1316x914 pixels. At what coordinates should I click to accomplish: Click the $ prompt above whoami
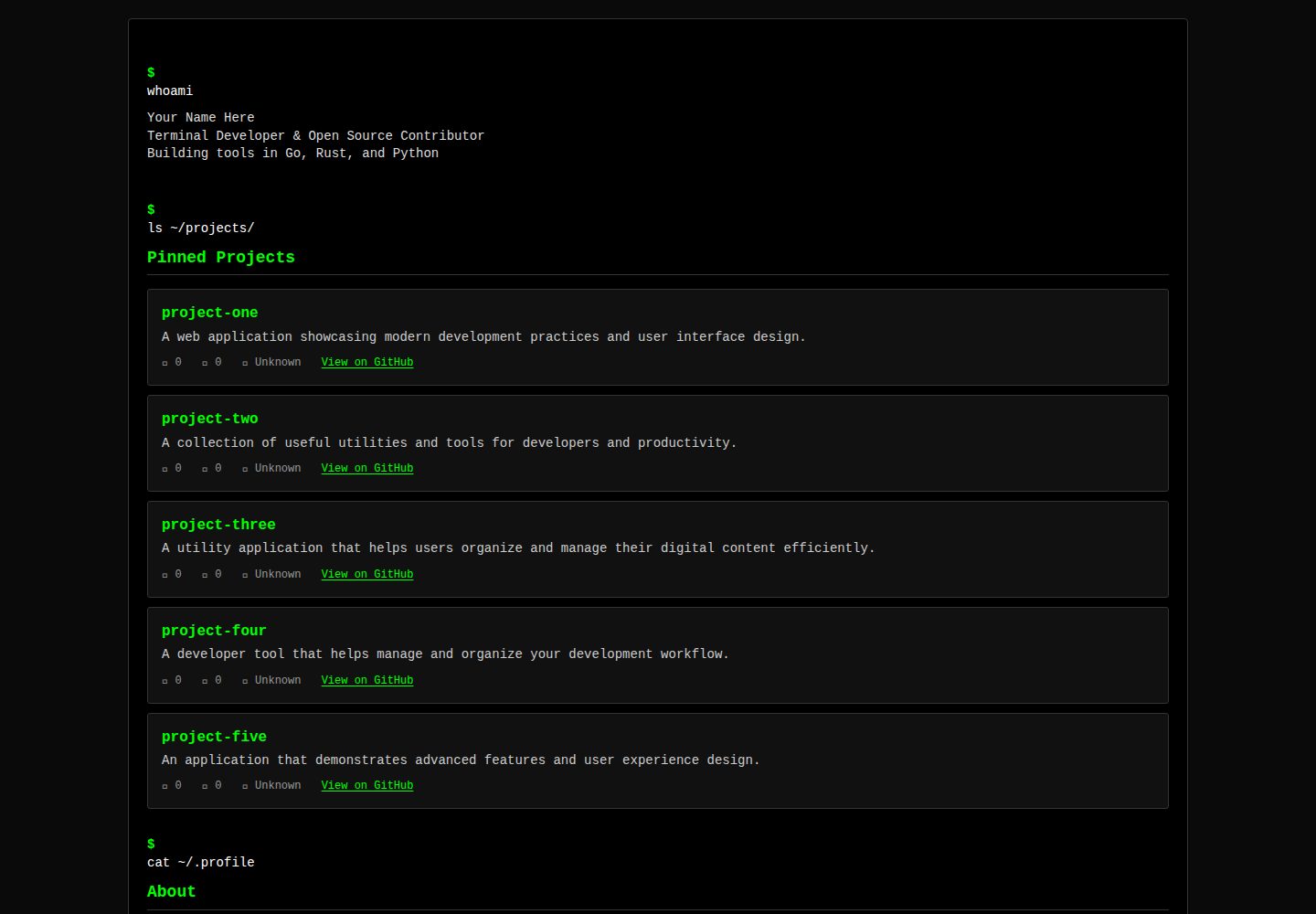click(x=151, y=72)
